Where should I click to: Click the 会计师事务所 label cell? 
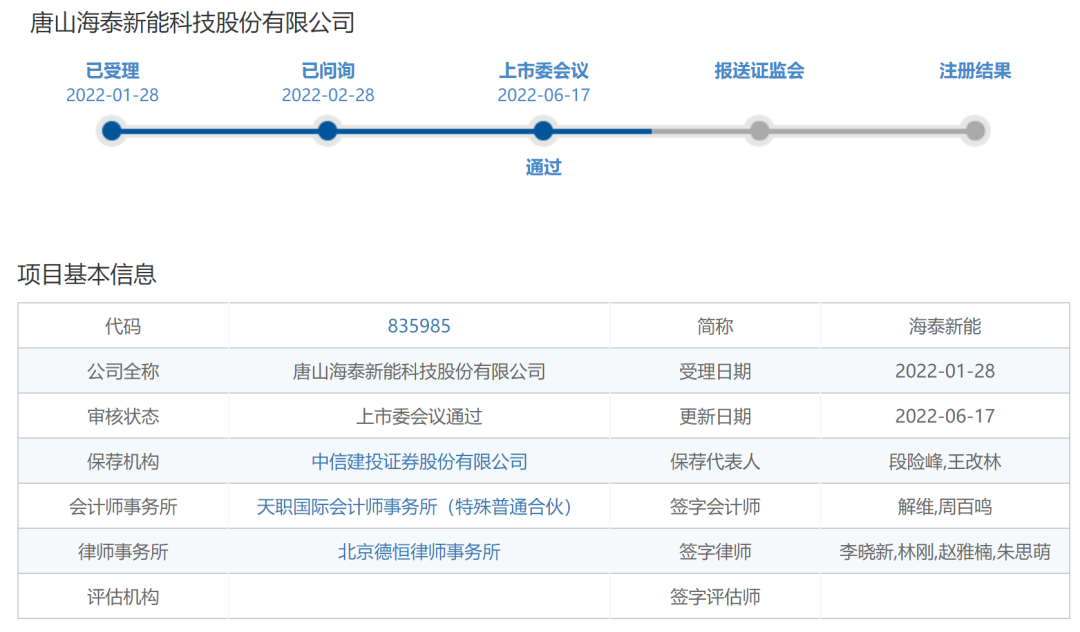coord(123,507)
